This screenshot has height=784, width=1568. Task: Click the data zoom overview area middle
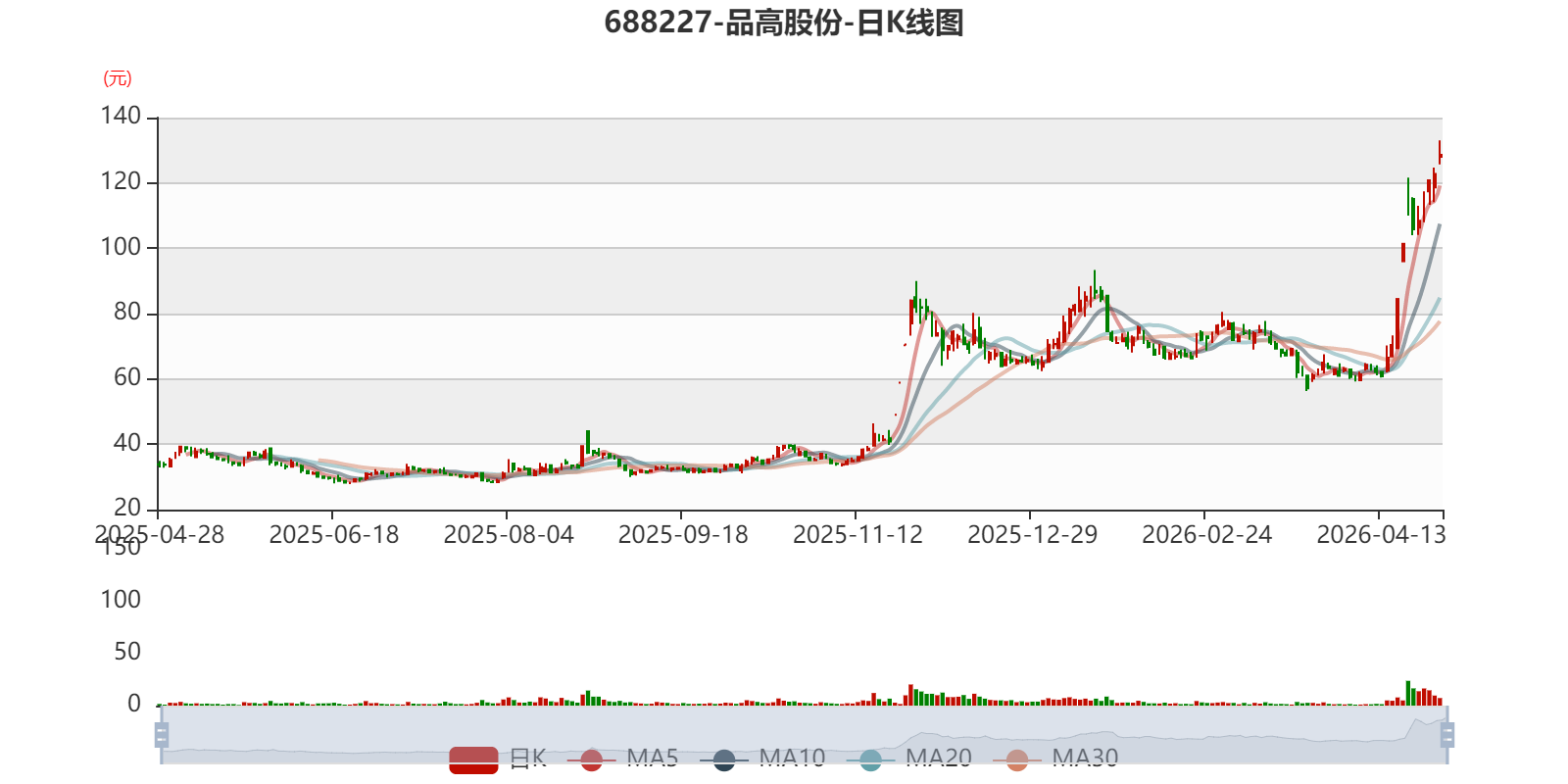pyautogui.click(x=805, y=735)
